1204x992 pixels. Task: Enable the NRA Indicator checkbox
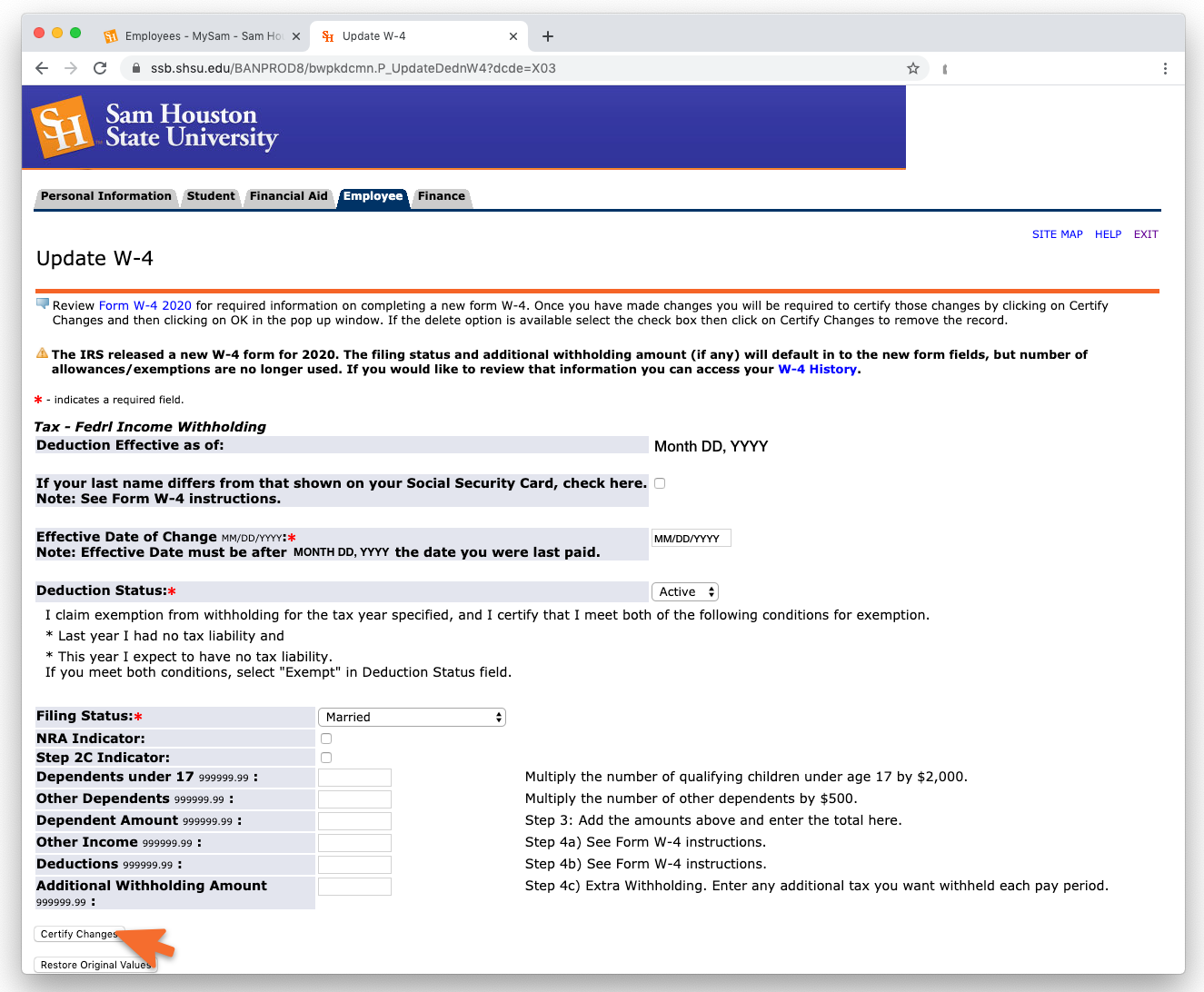coord(326,739)
